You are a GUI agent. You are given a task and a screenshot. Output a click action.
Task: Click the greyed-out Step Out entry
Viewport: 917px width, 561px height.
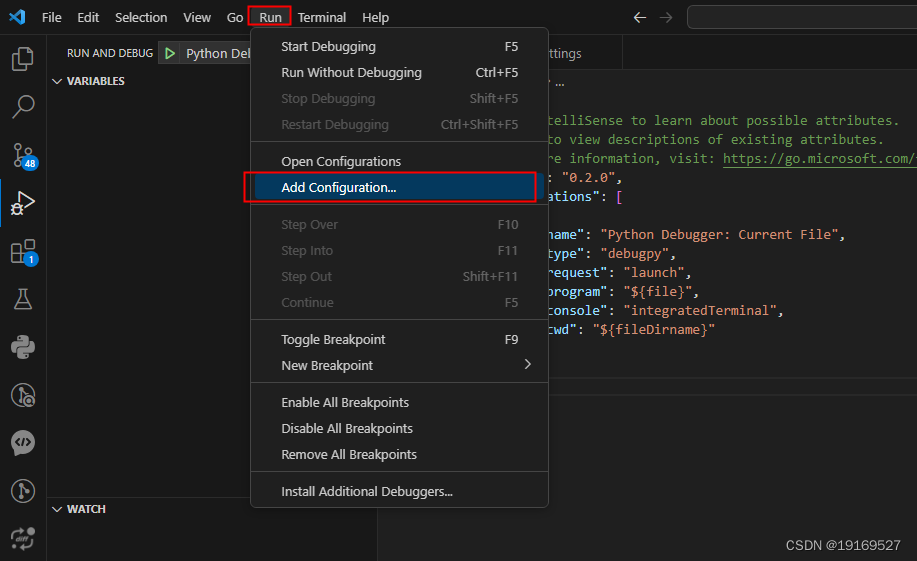[399, 276]
